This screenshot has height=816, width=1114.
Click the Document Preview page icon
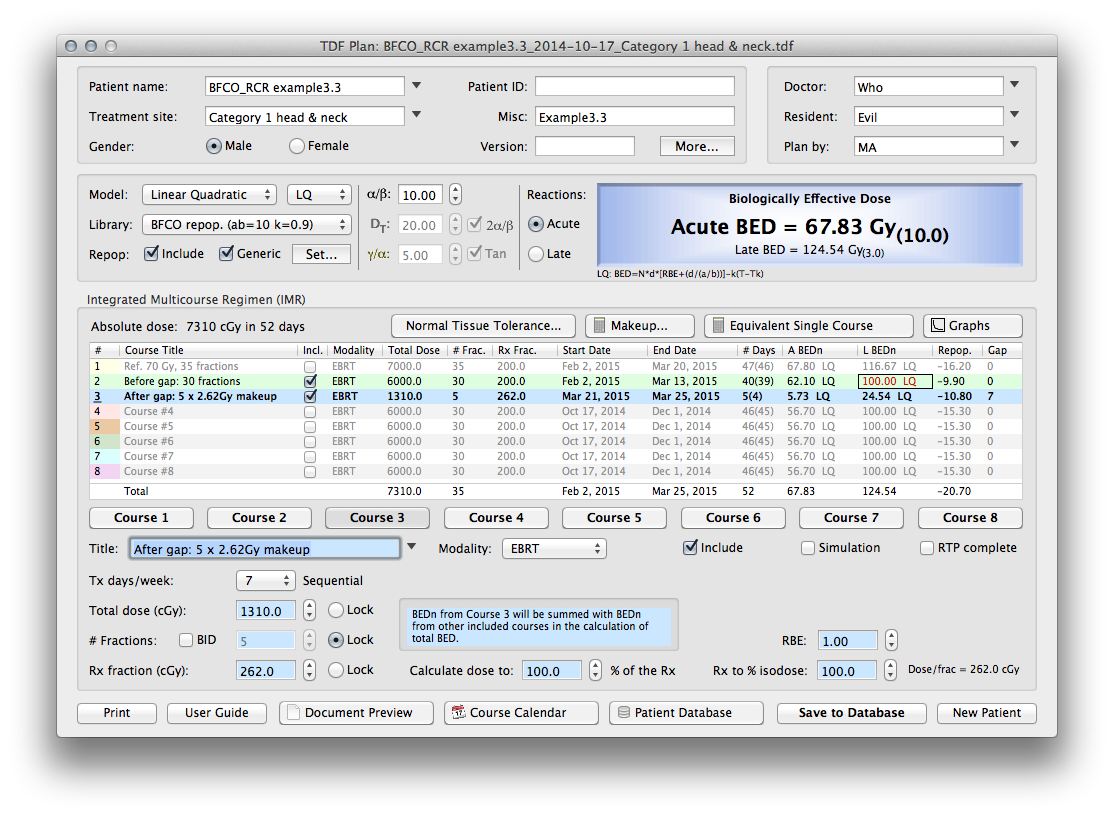click(293, 713)
